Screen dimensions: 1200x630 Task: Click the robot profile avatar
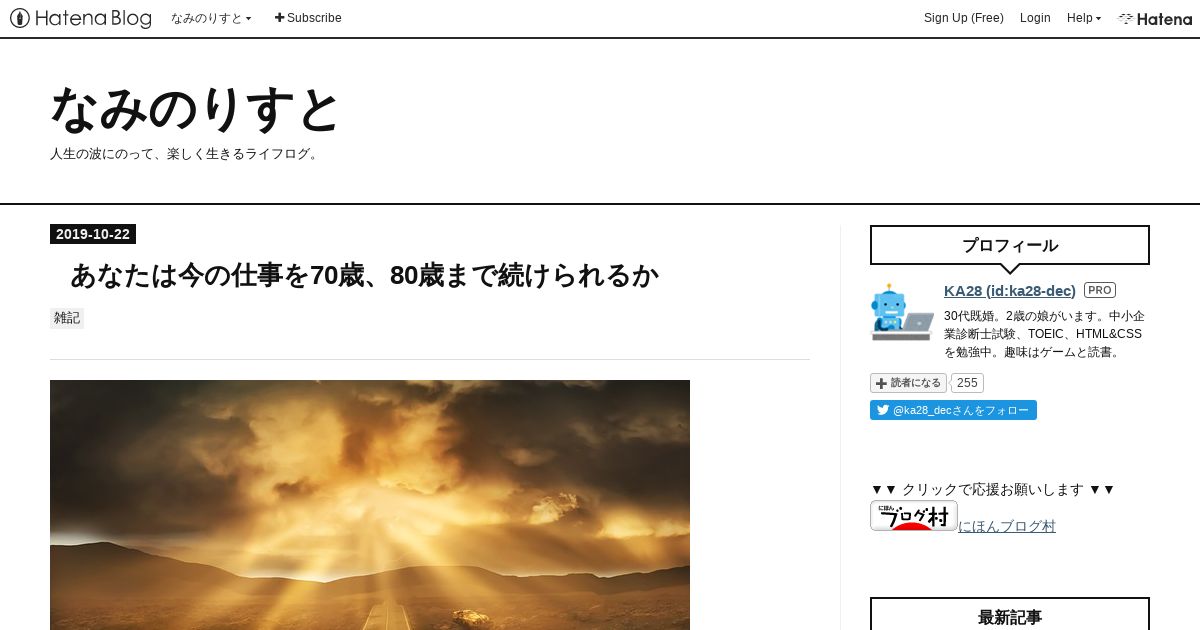coord(902,312)
